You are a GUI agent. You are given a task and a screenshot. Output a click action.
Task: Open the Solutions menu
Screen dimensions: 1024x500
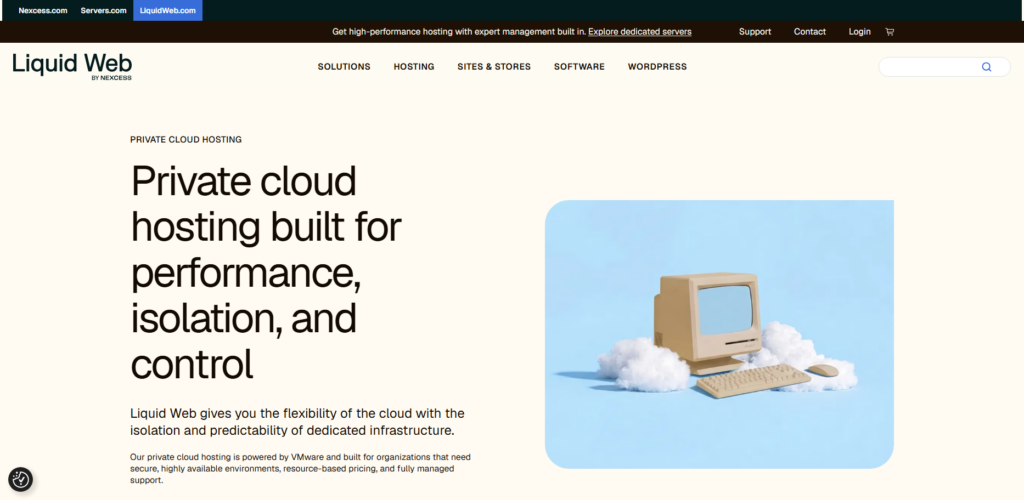[344, 67]
